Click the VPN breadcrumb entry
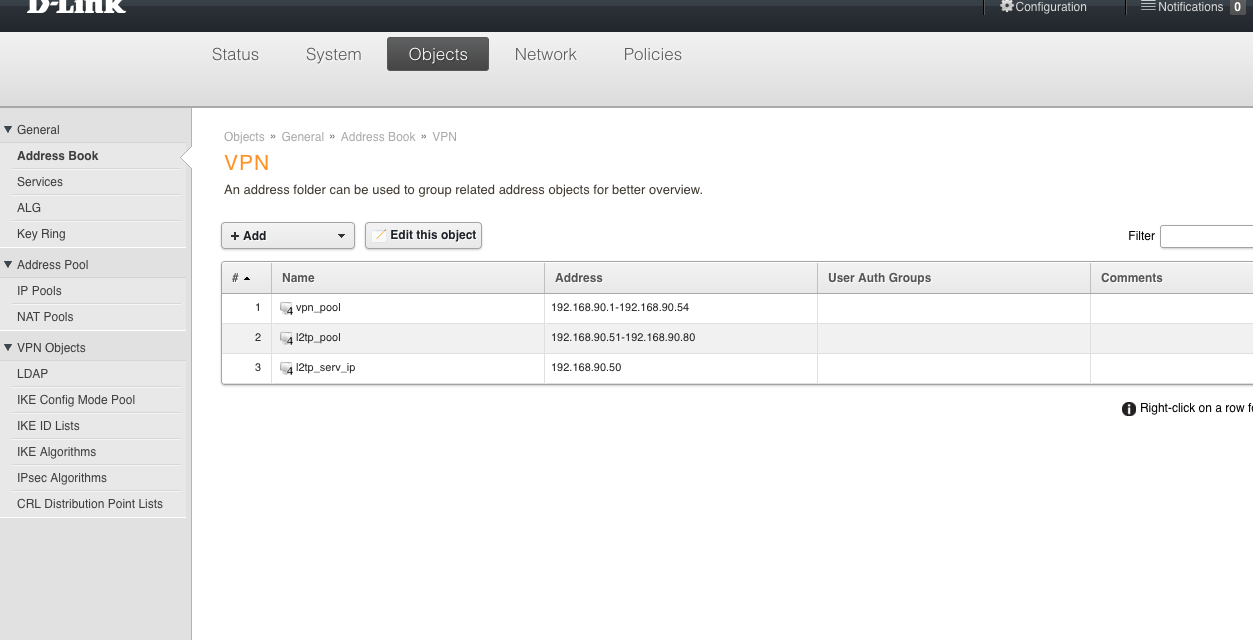Image resolution: width=1253 pixels, height=640 pixels. coord(445,137)
